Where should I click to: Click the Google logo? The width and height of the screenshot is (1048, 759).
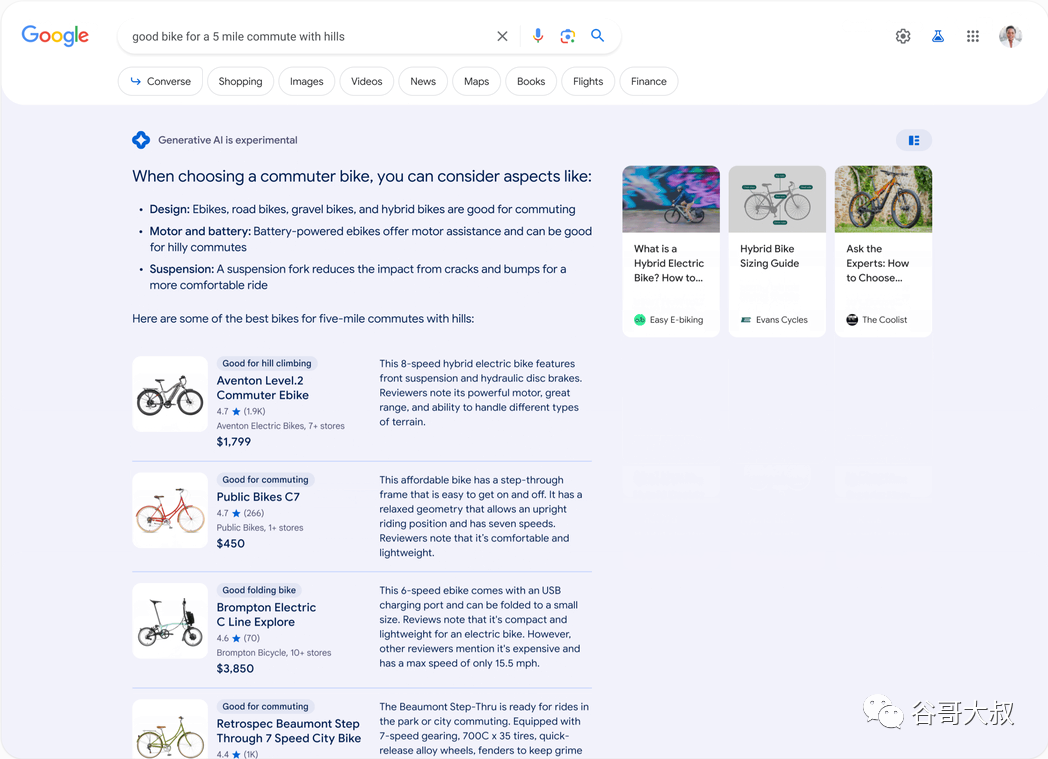(55, 35)
